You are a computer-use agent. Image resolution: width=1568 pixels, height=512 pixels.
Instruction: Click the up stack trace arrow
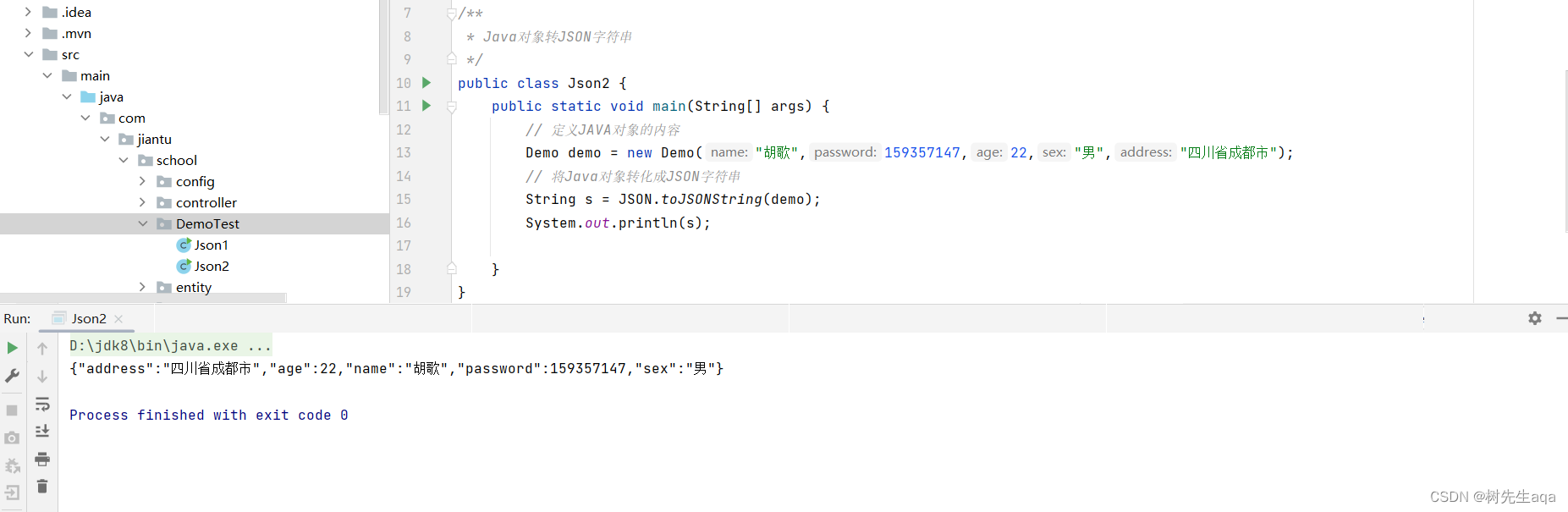point(42,348)
